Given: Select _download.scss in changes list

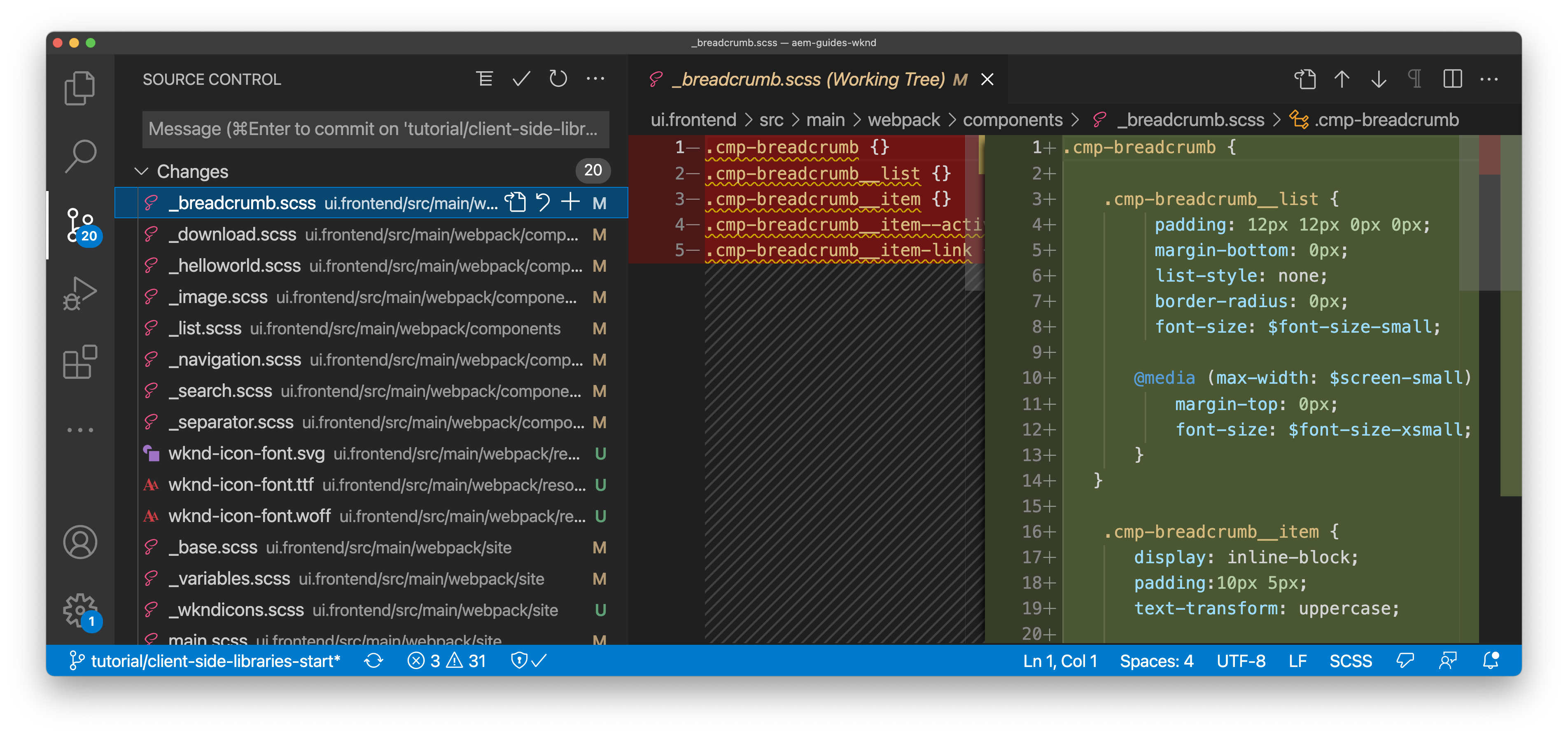Looking at the screenshot, I should tap(371, 234).
